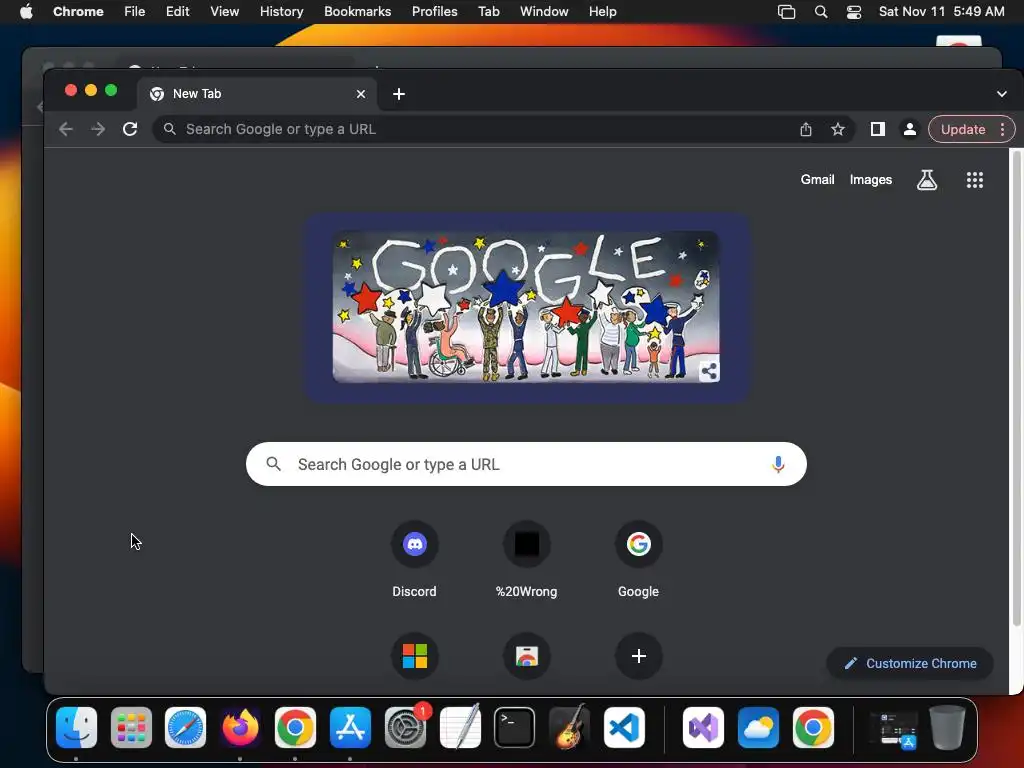Image resolution: width=1024 pixels, height=768 pixels.
Task: Click the Veterans Day Google Doodle
Action: (526, 307)
